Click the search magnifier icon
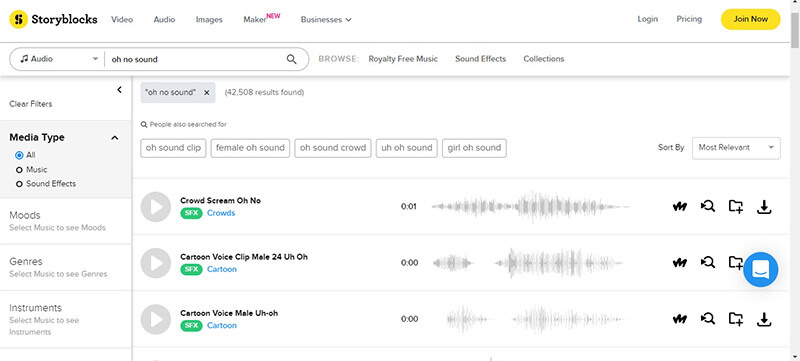800x361 pixels. pos(291,59)
